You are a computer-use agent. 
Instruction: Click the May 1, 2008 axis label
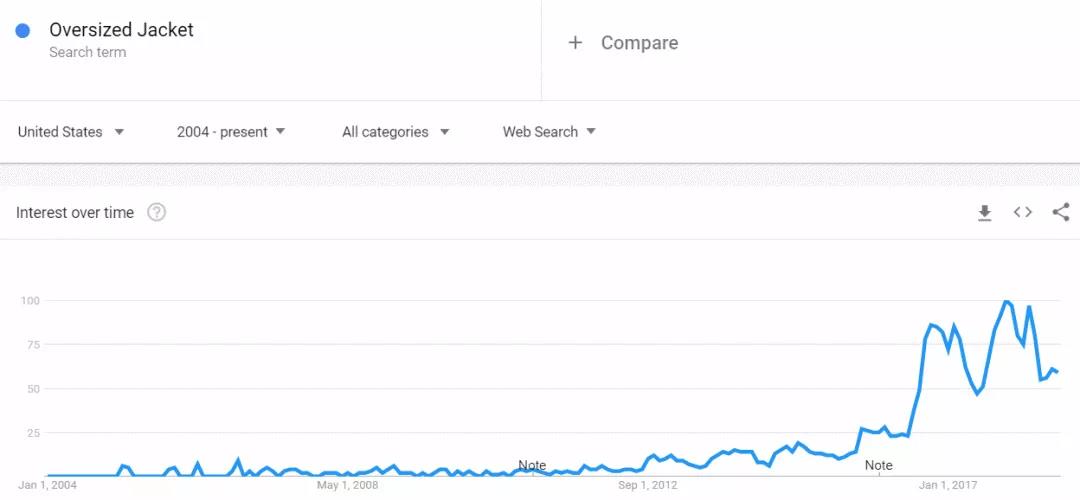pos(347,486)
